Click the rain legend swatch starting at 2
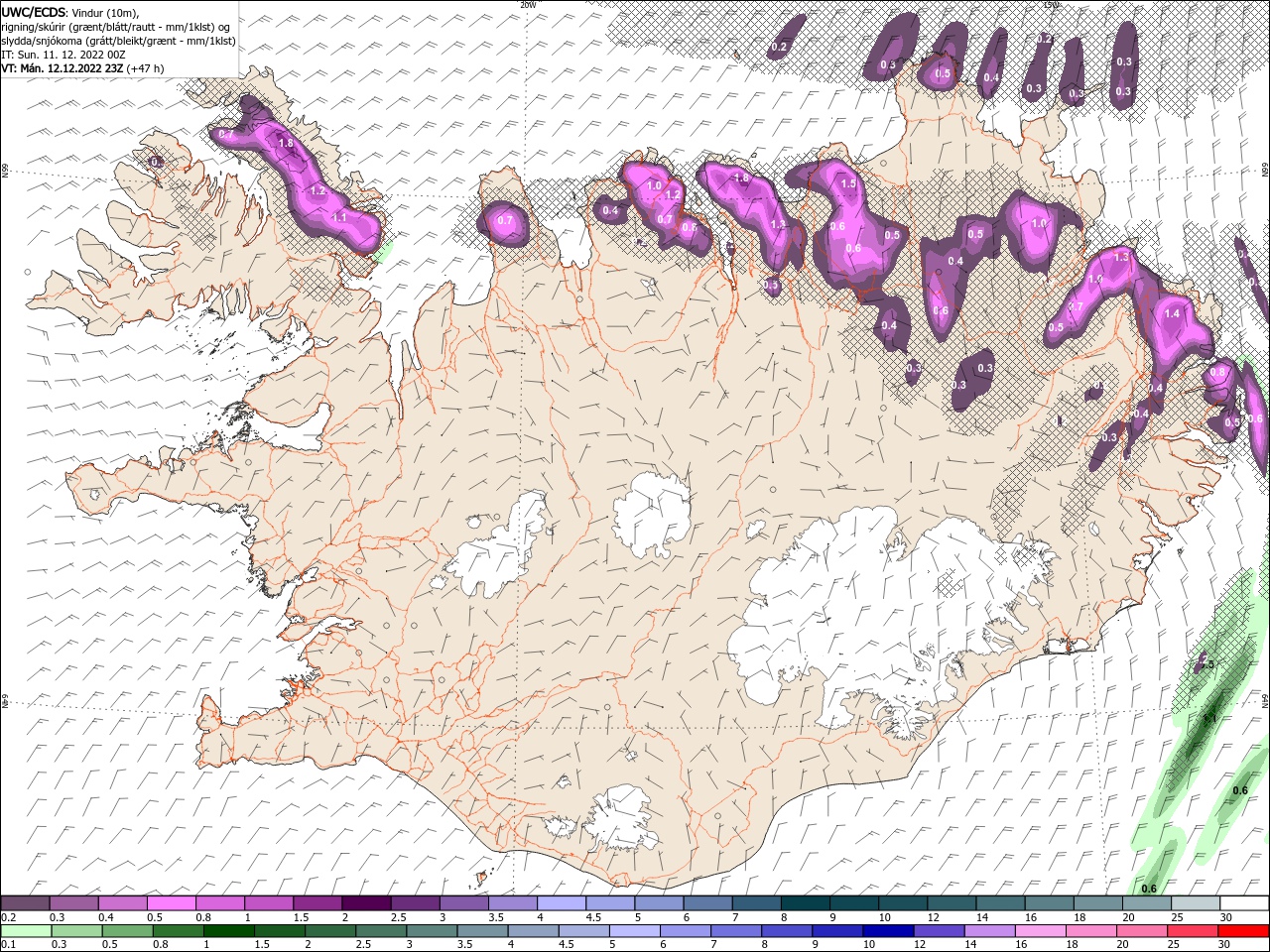The height and width of the screenshot is (952, 1270). (329, 930)
